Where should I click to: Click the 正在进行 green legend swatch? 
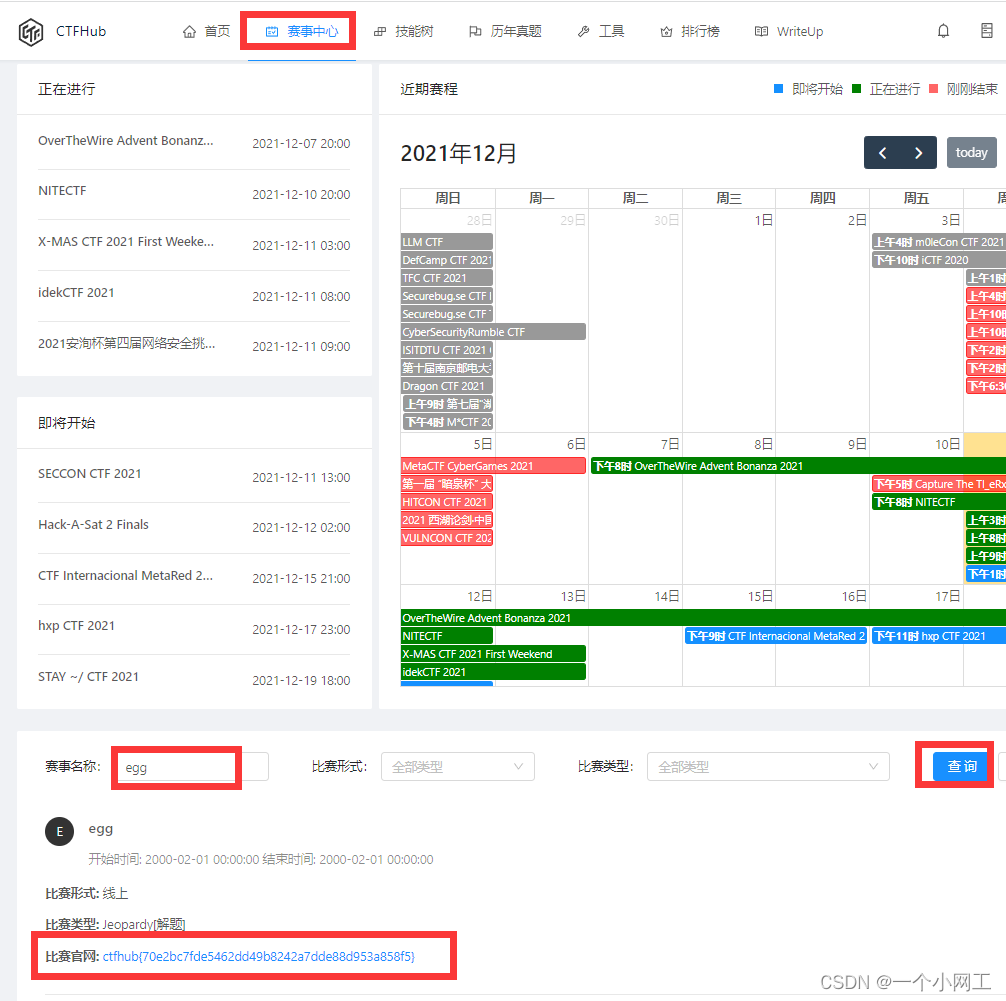tap(856, 89)
